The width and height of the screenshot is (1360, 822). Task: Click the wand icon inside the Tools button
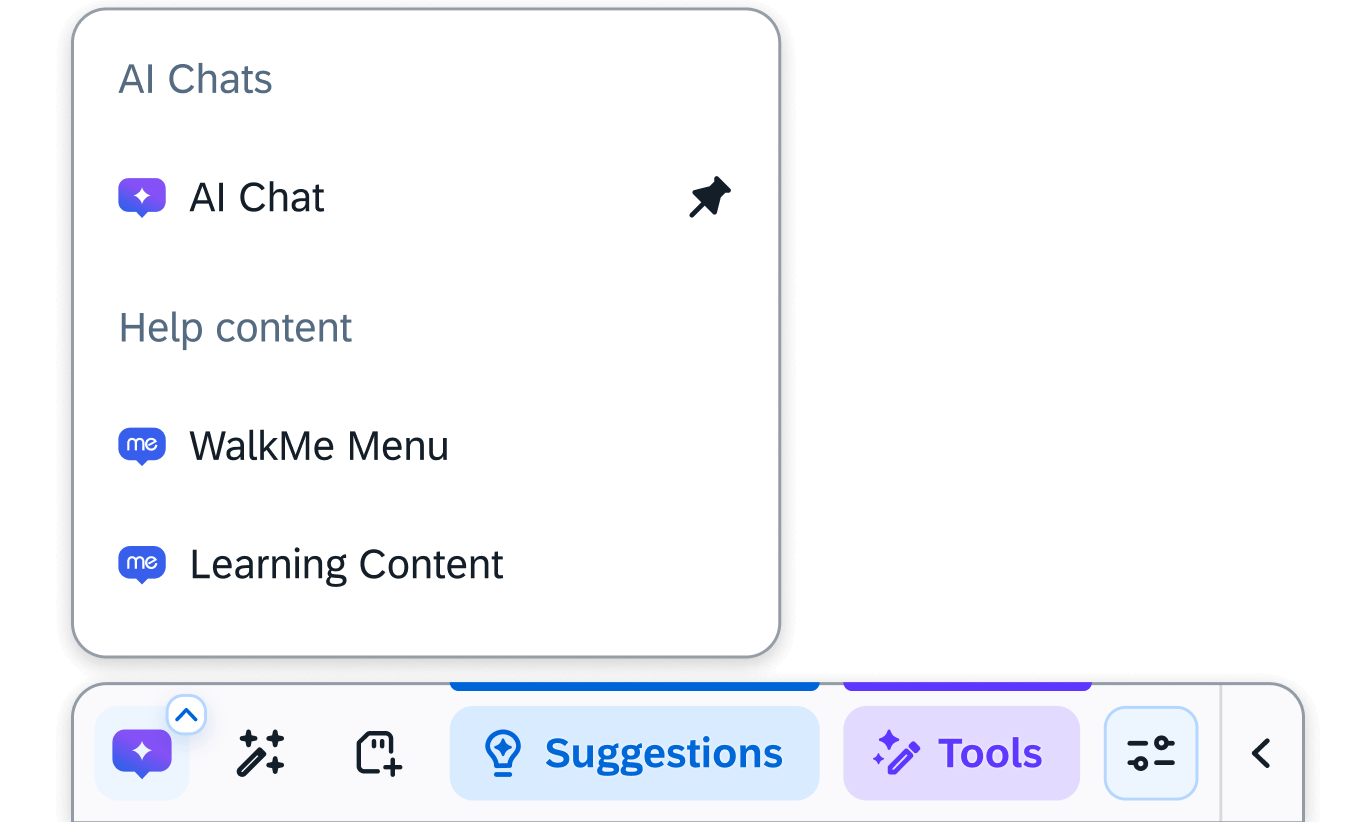click(x=896, y=754)
